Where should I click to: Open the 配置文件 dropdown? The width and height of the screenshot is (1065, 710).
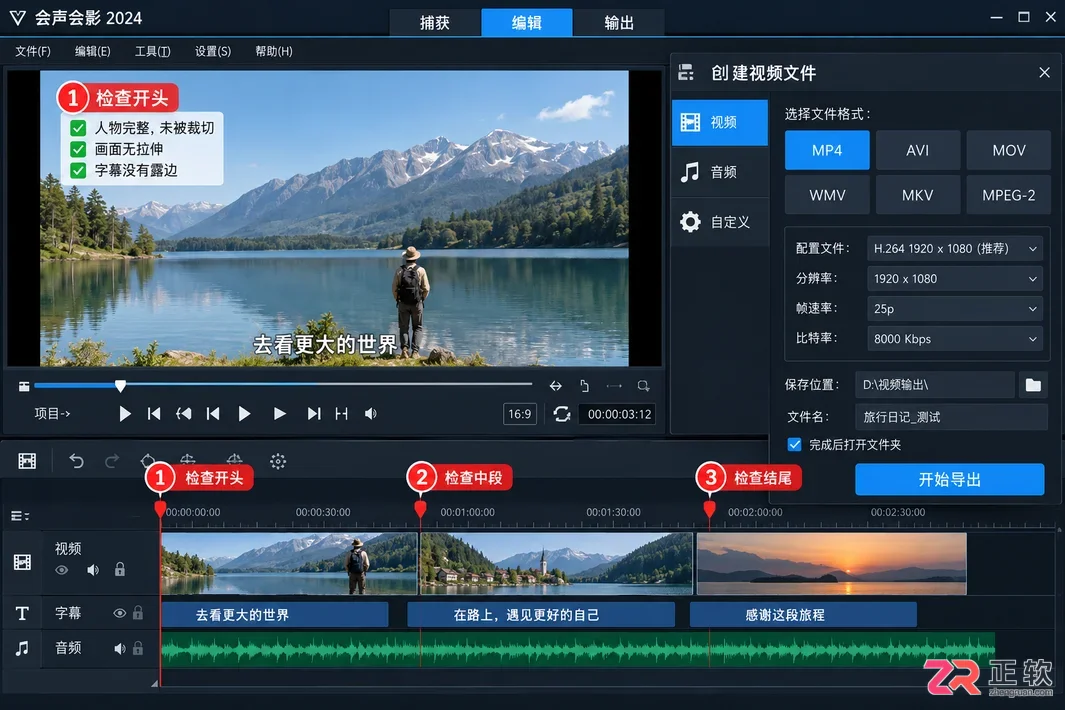pyautogui.click(x=954, y=249)
